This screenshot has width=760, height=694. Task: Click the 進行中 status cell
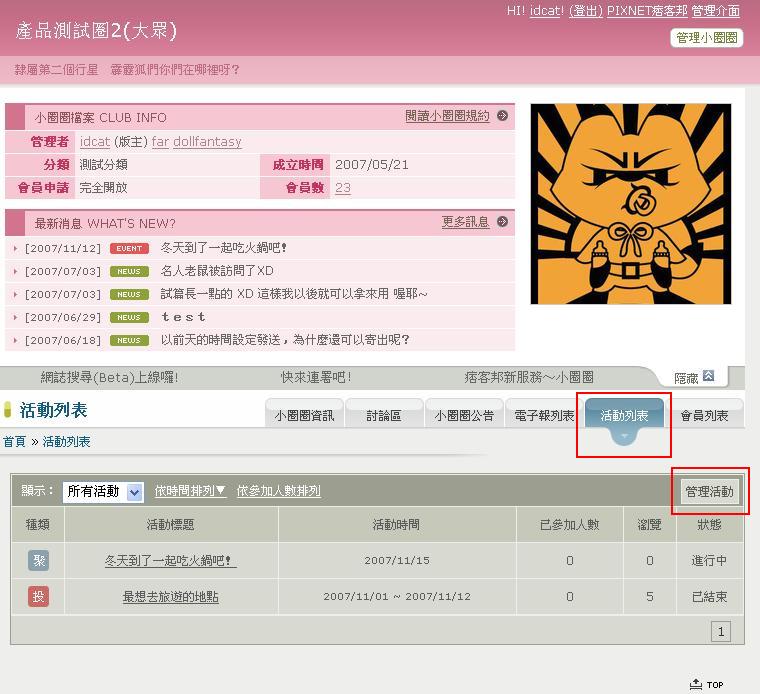click(x=710, y=561)
